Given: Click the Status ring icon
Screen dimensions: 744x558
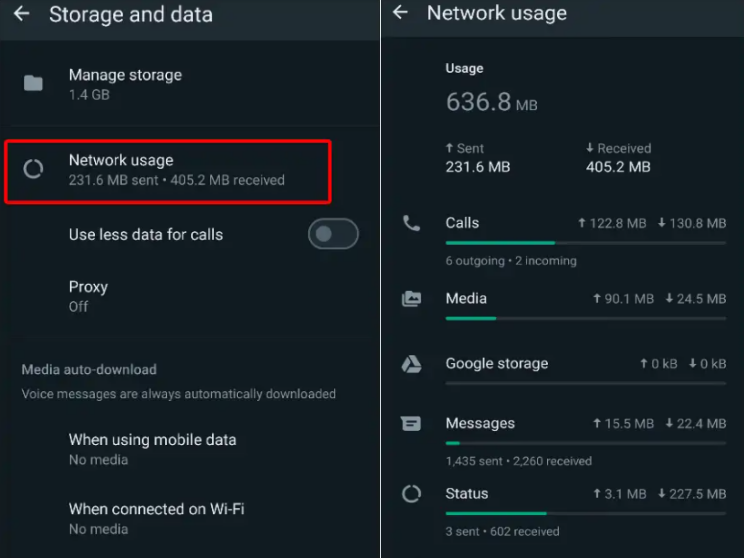Looking at the screenshot, I should coord(411,494).
